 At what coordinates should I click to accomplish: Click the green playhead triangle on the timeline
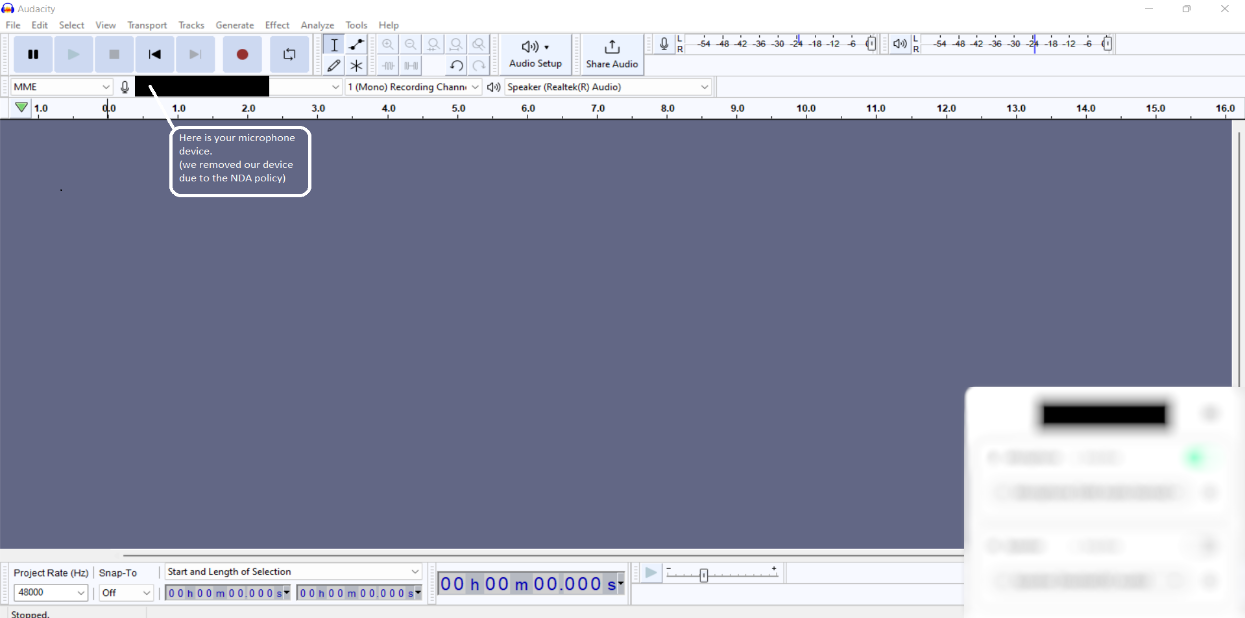(21, 107)
